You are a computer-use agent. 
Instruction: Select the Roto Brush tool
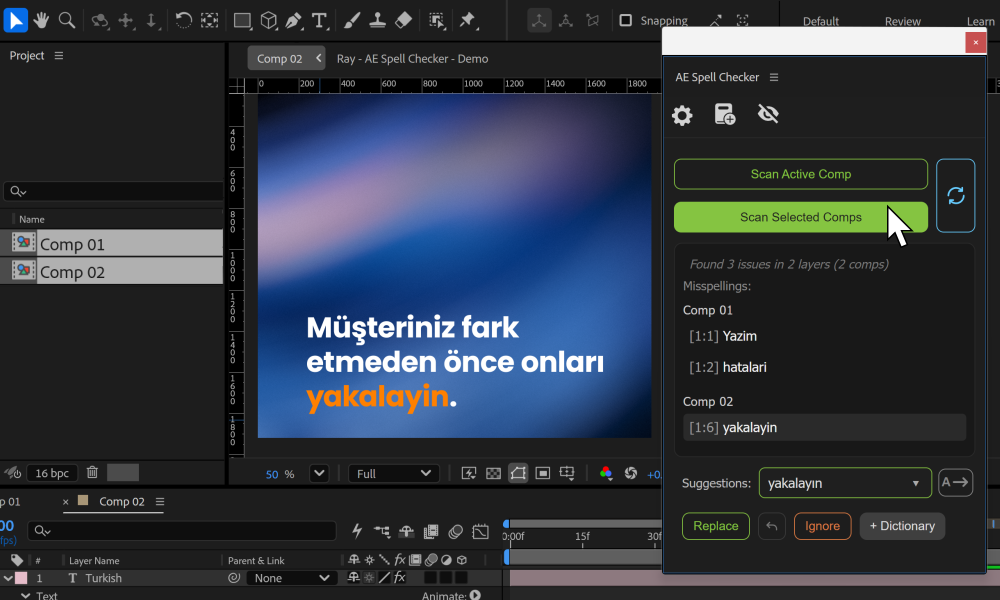(436, 21)
